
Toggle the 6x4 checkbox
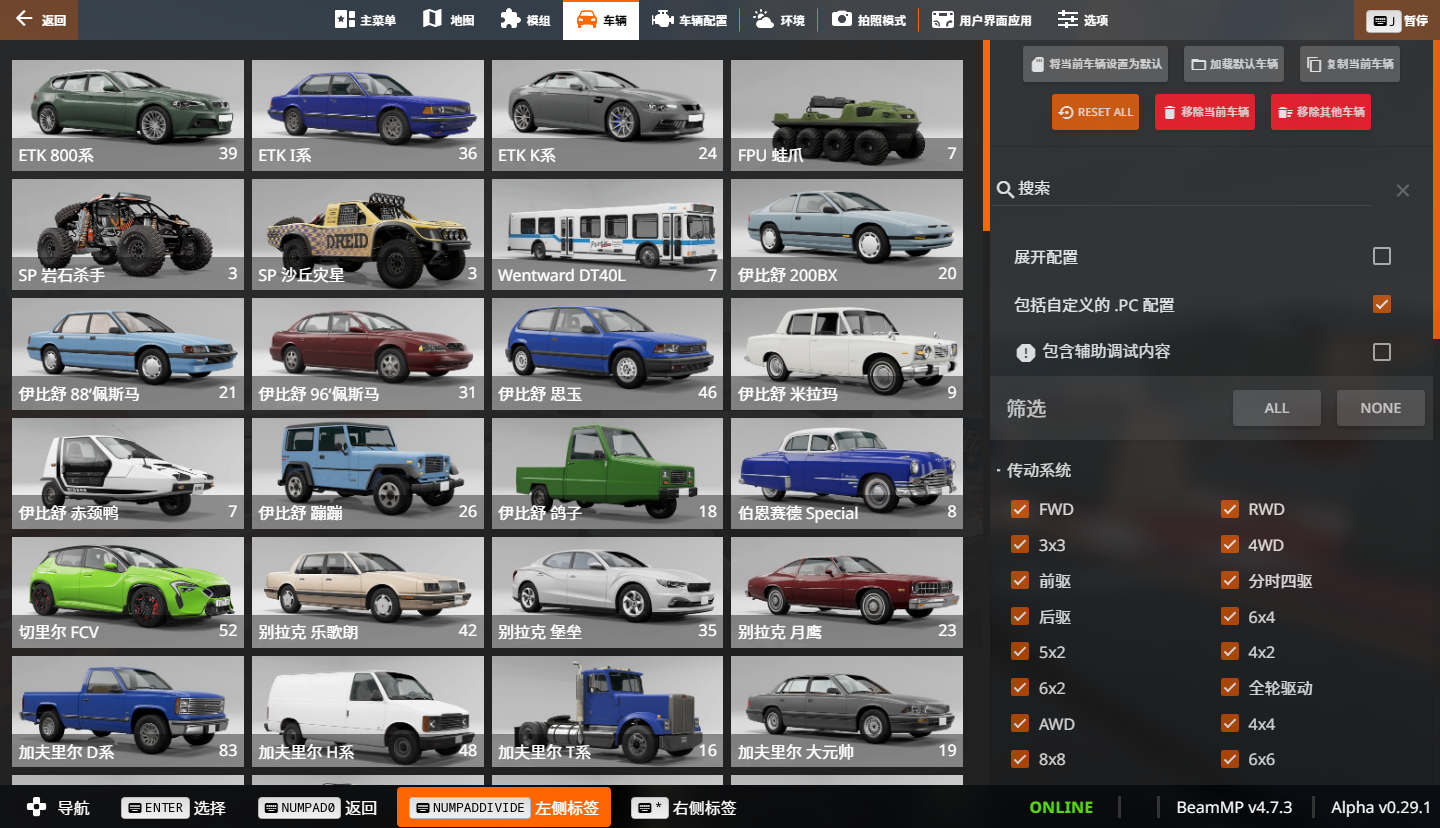pyautogui.click(x=1230, y=617)
